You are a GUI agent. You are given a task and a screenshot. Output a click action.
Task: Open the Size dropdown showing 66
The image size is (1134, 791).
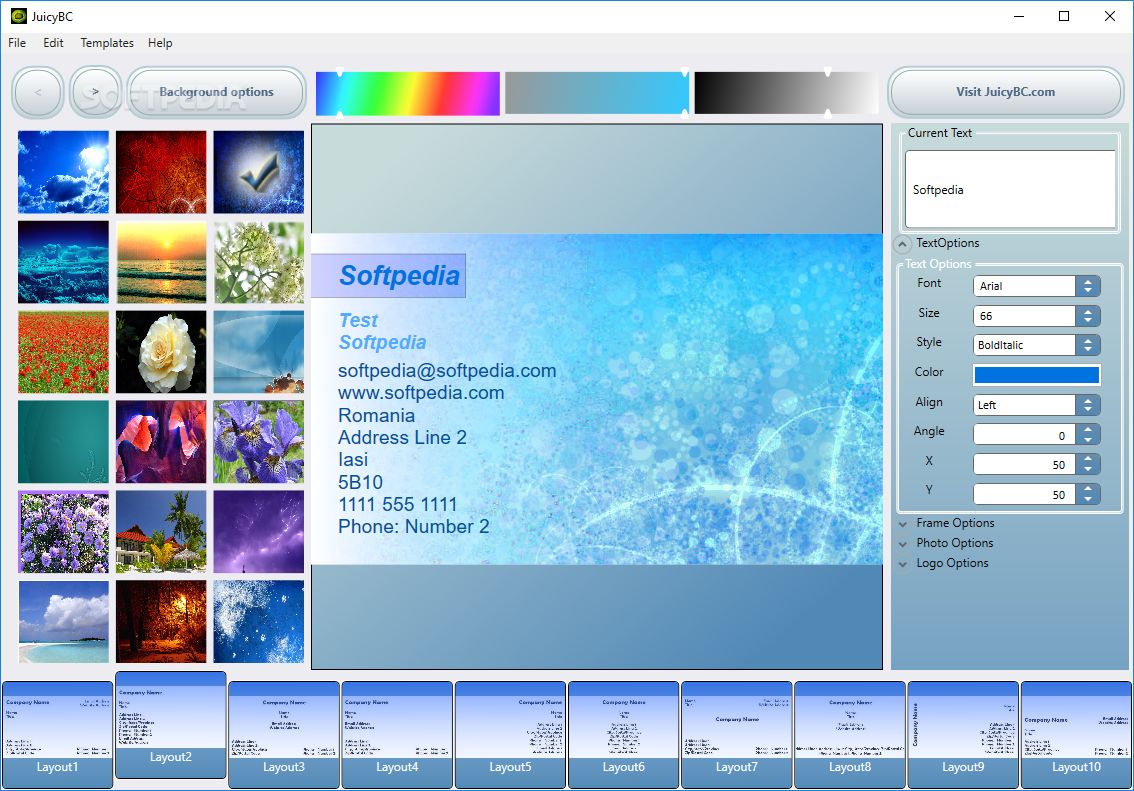pyautogui.click(x=1037, y=316)
